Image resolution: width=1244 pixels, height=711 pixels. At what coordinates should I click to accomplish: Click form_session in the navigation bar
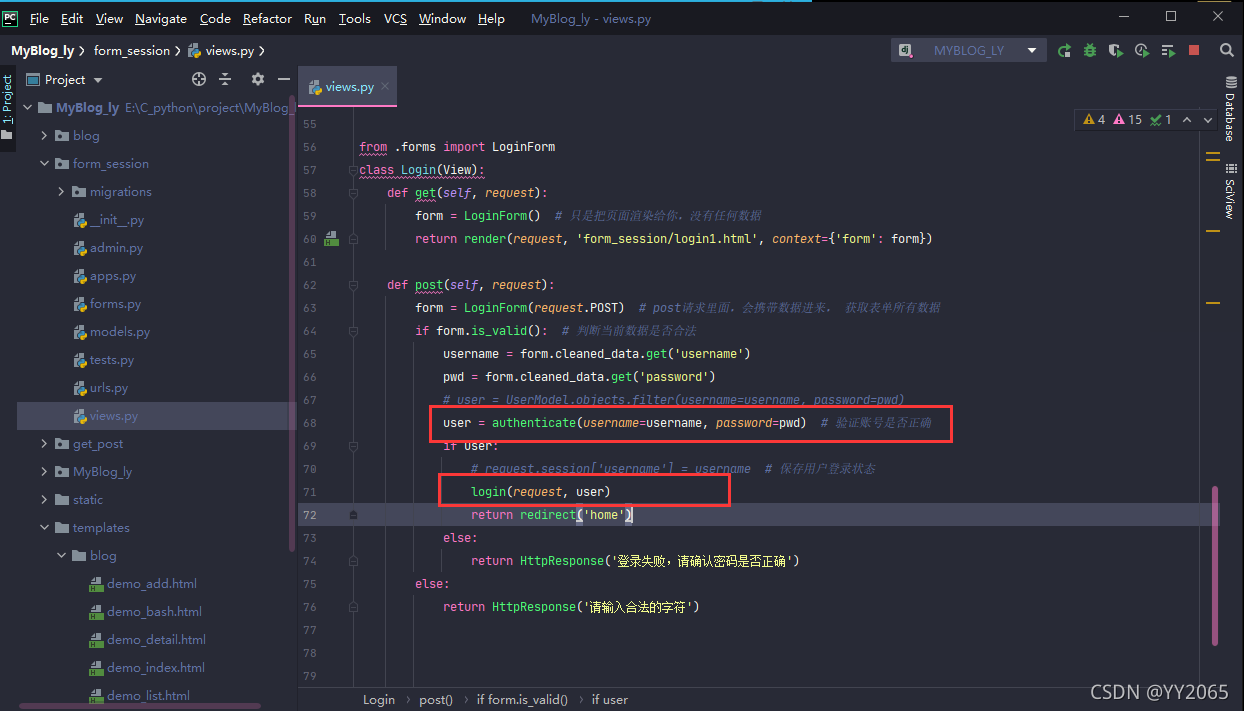click(x=132, y=50)
